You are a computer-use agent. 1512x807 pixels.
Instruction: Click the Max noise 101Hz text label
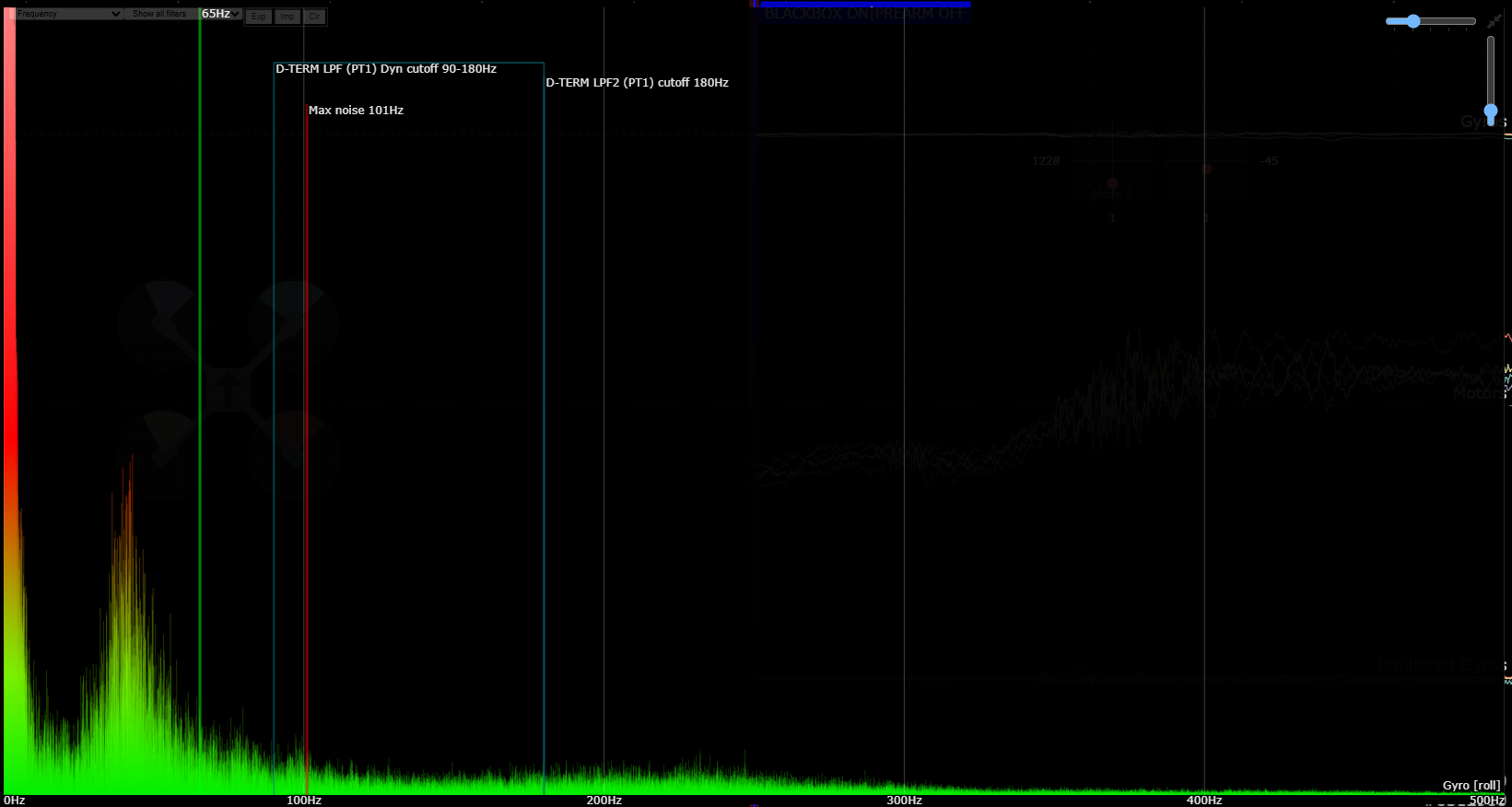click(x=356, y=111)
